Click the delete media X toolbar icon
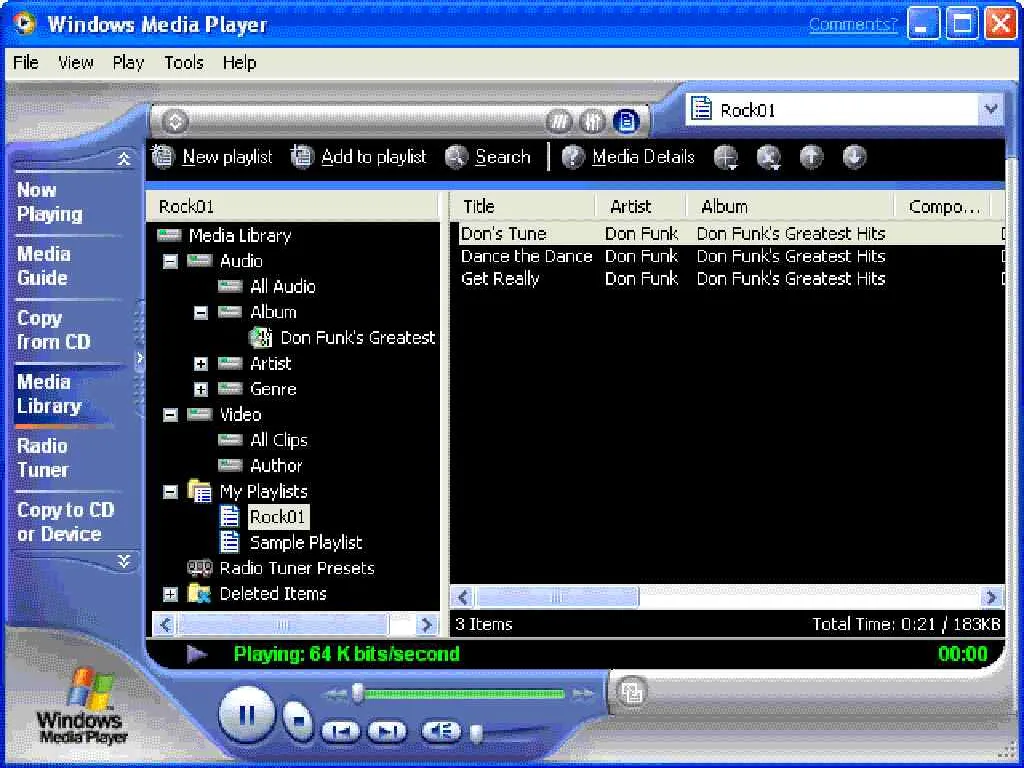The image size is (1024, 768). [769, 157]
